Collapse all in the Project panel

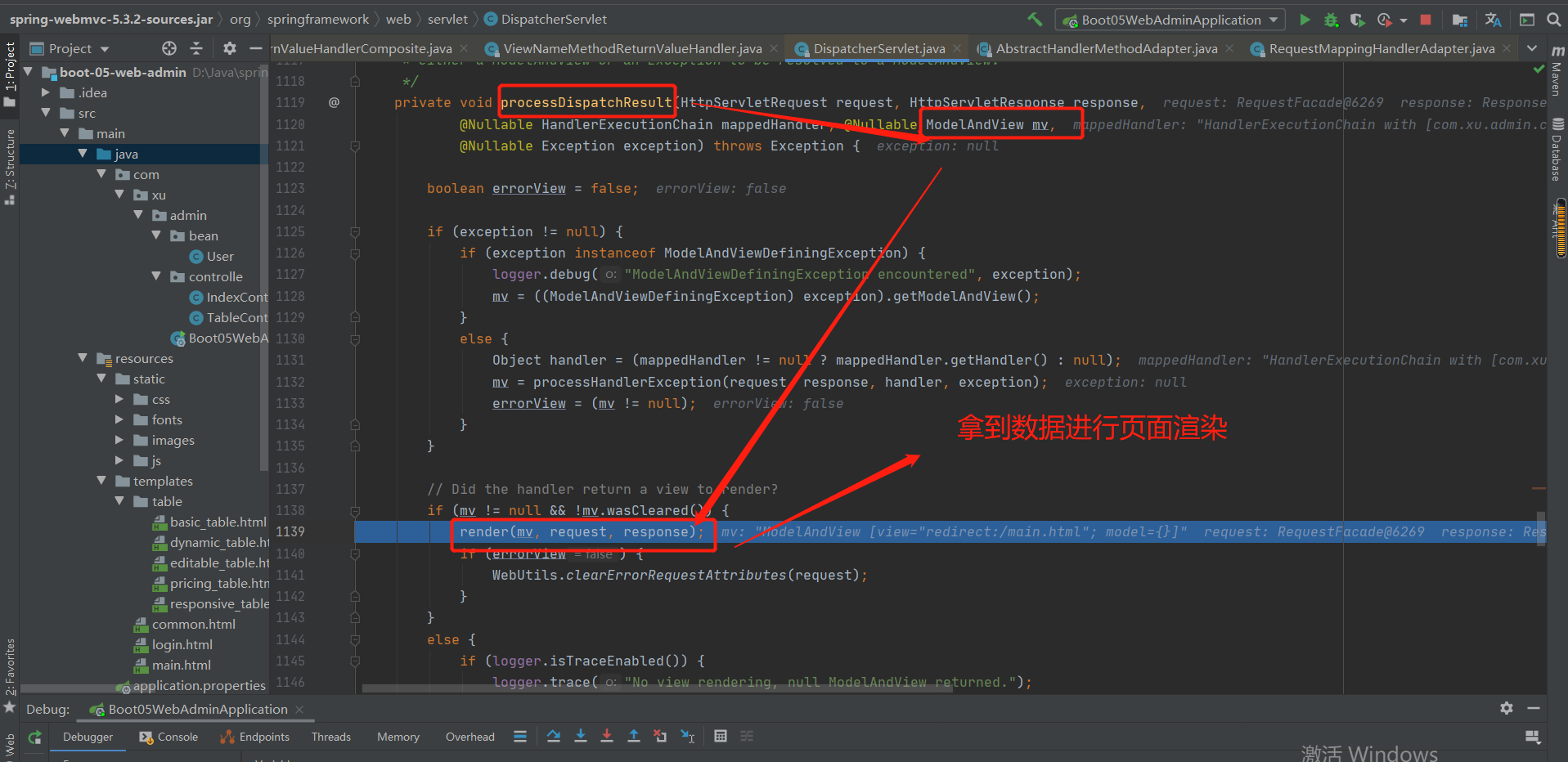(196, 48)
